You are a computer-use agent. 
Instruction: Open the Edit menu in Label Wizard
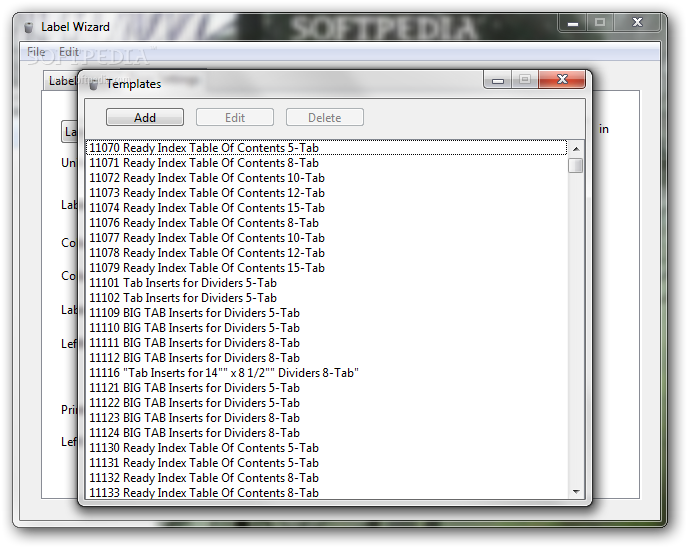[69, 52]
